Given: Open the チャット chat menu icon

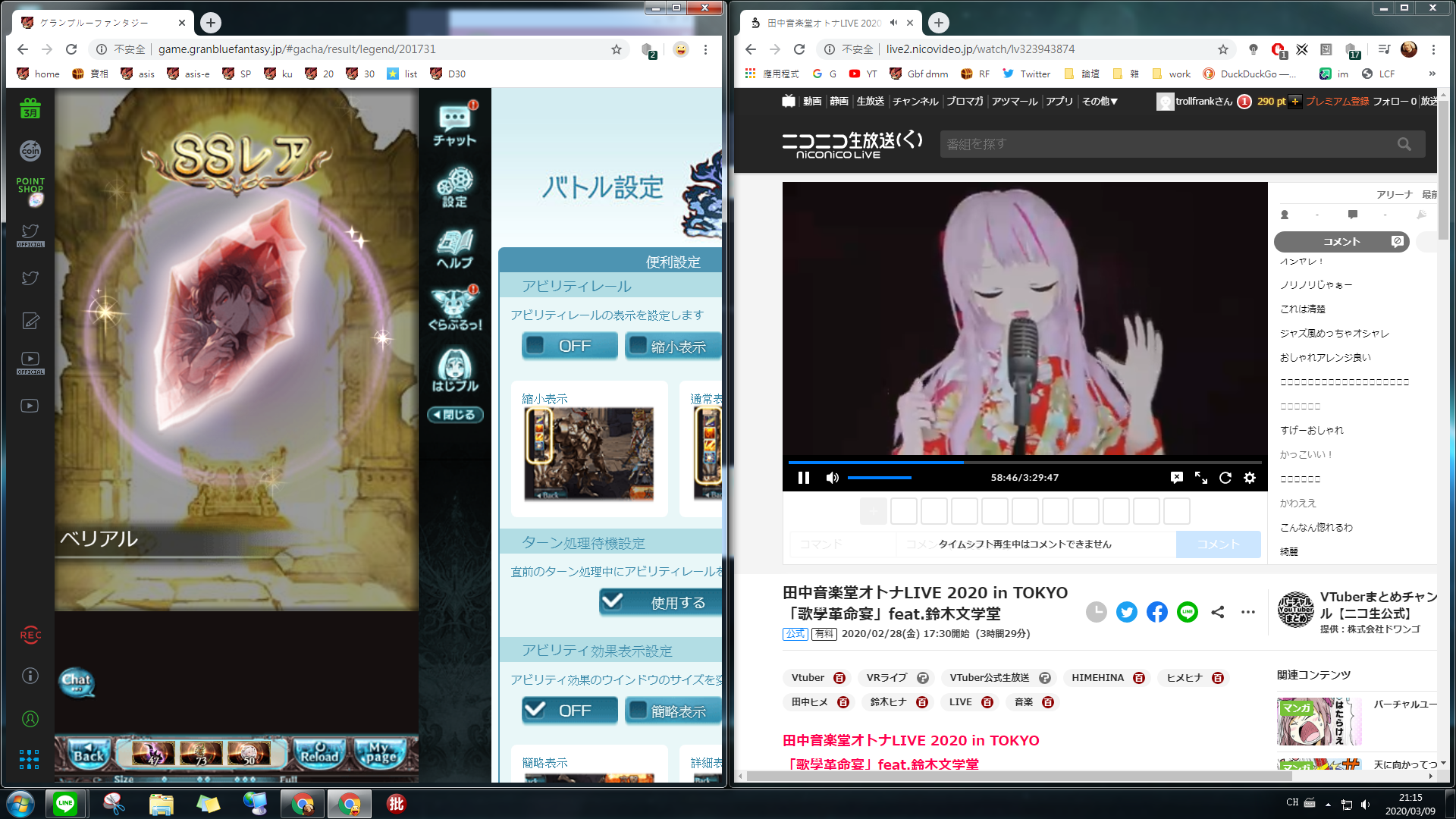Looking at the screenshot, I should pos(455,124).
